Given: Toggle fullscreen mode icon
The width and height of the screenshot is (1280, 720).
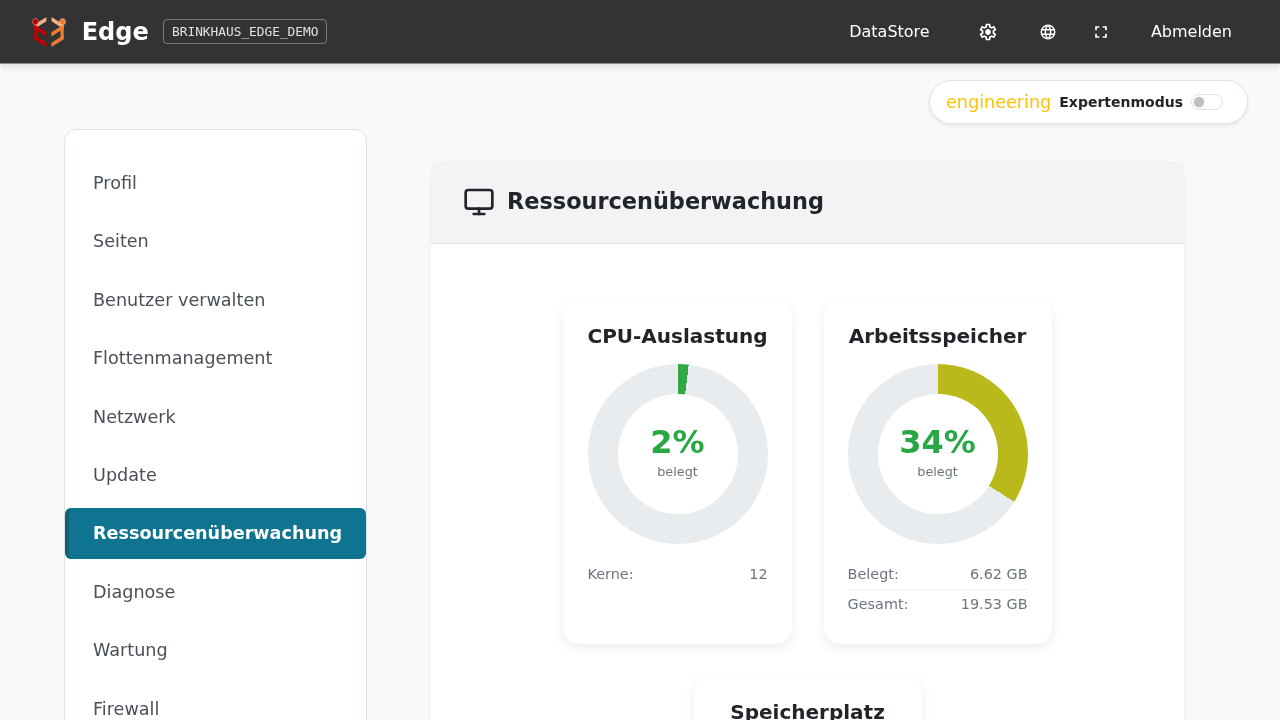Looking at the screenshot, I should [1101, 32].
